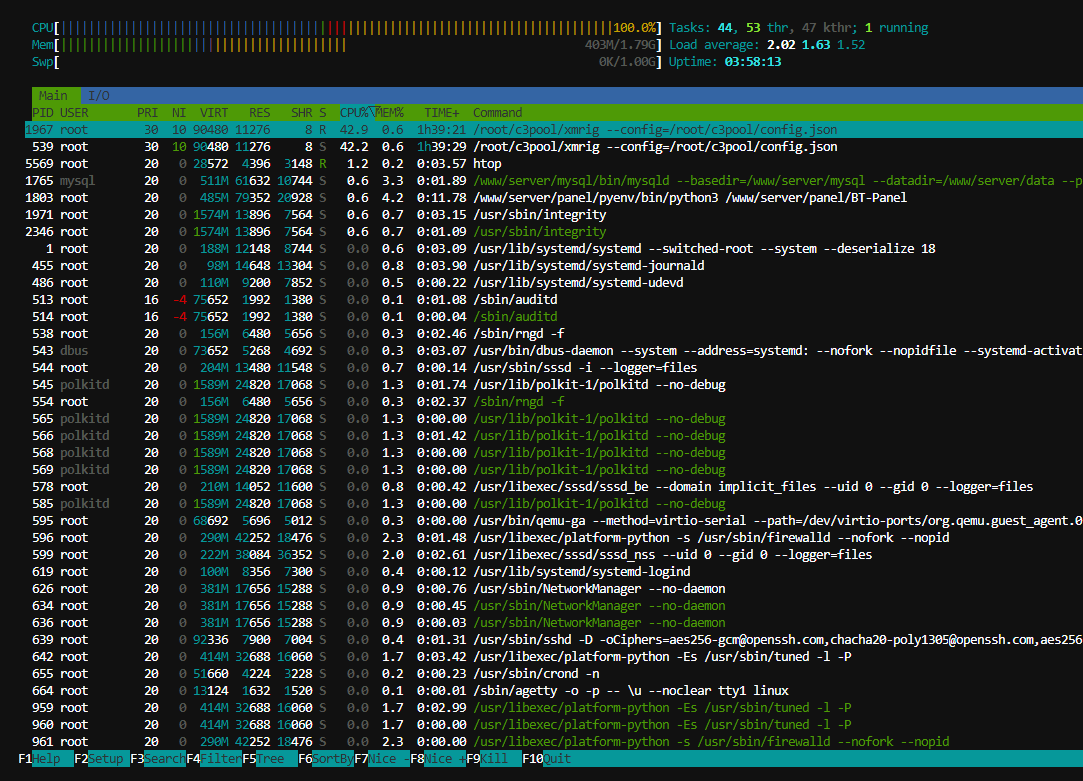This screenshot has width=1083, height=781.
Task: Switch to the I/O tab
Action: pos(99,95)
